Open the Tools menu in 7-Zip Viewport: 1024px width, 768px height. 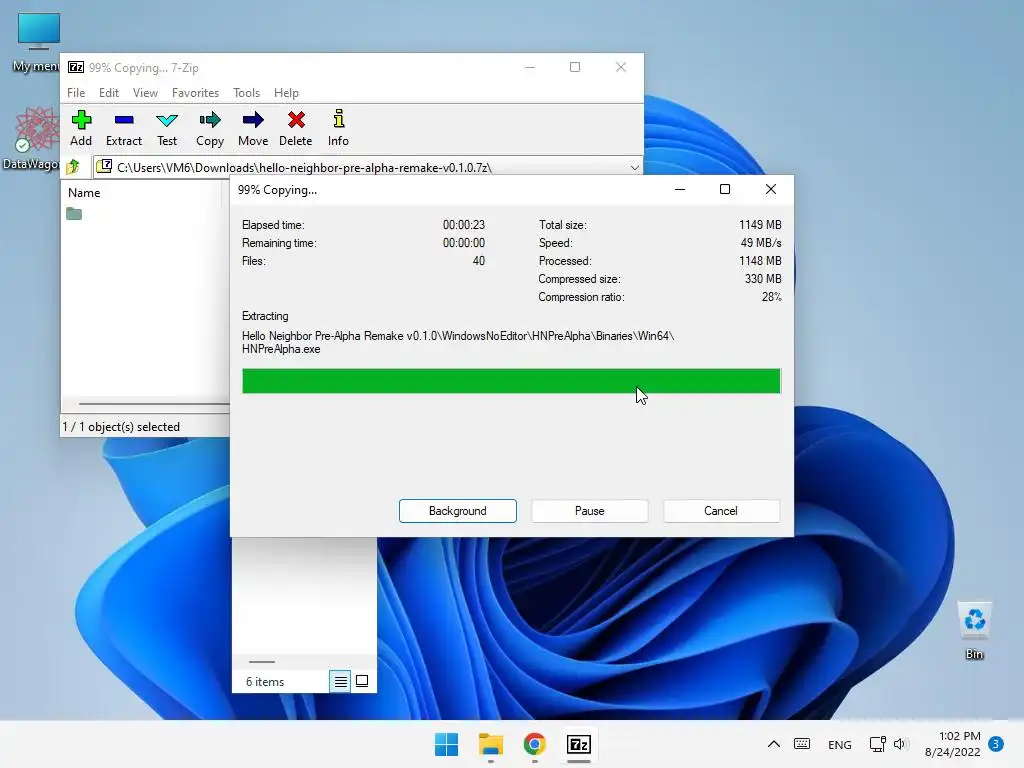click(246, 93)
